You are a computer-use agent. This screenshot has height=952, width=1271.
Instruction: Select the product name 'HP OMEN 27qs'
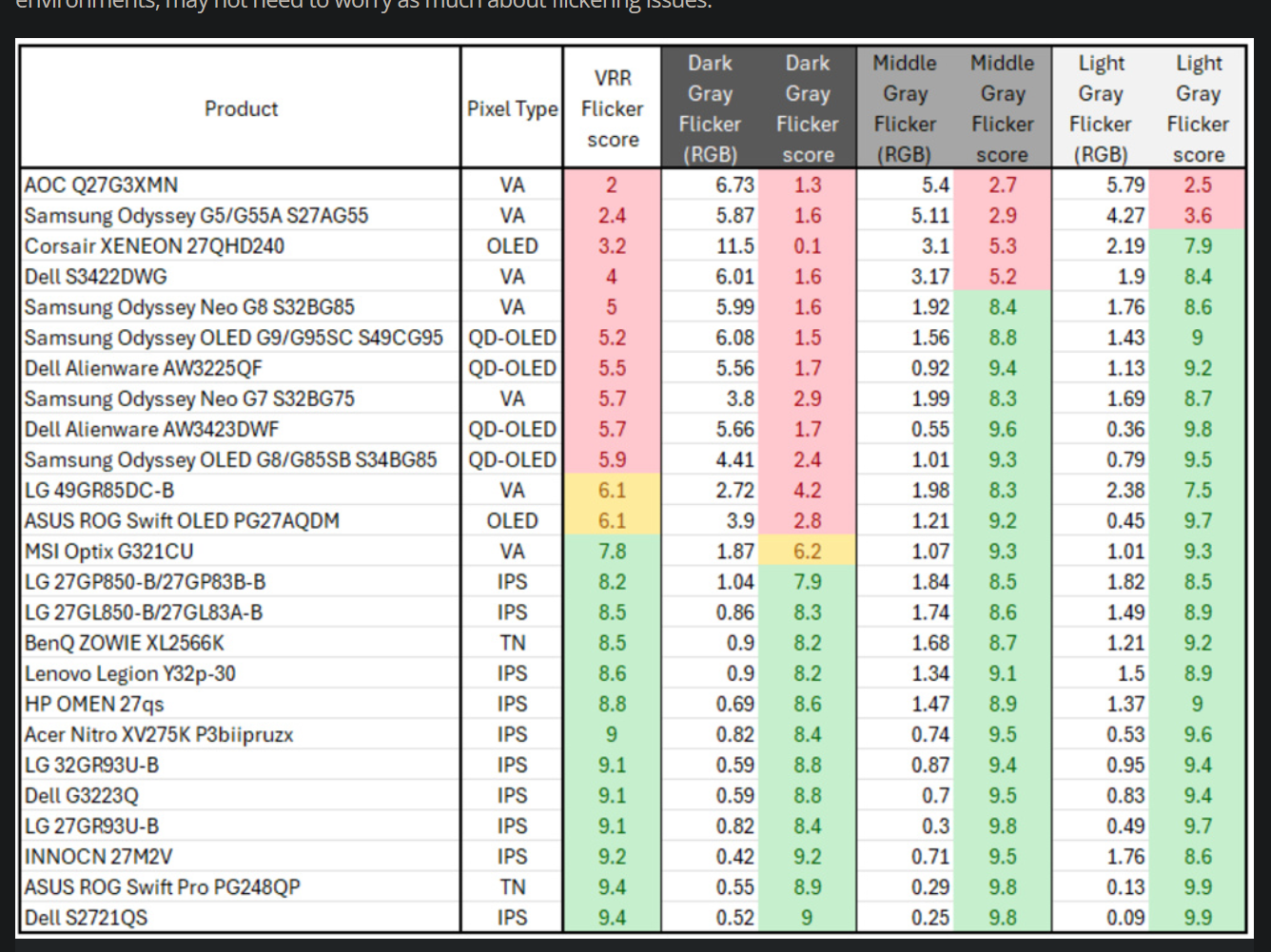(94, 703)
